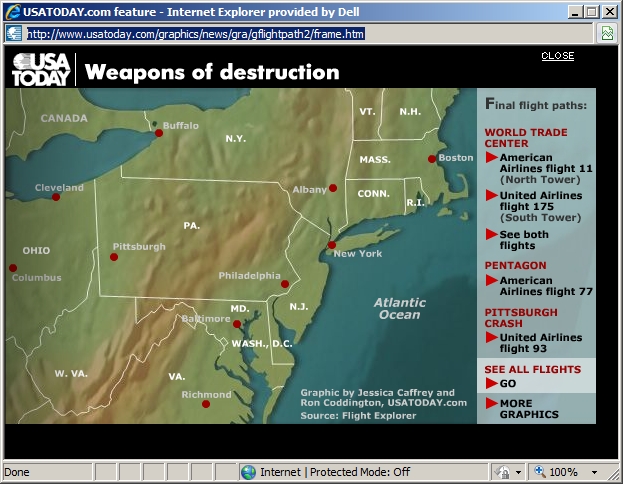
Task: Click the 'PITTSBURGH CRASH' heading
Action: click(x=521, y=318)
